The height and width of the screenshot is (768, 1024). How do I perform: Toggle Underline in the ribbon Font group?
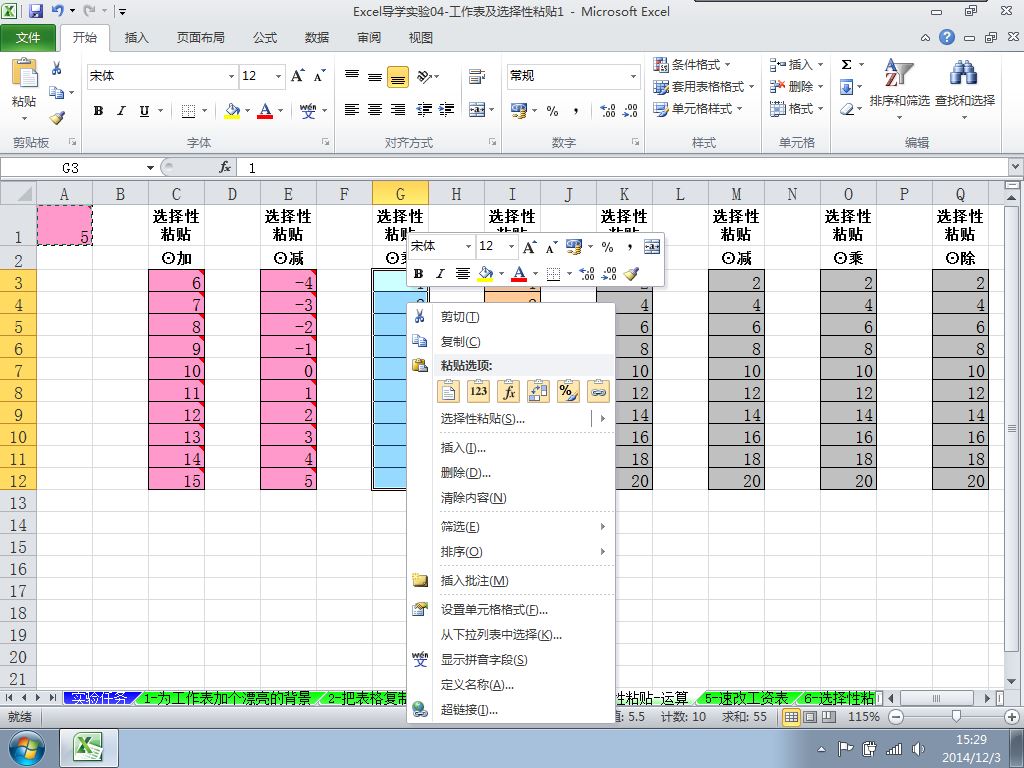click(x=144, y=111)
